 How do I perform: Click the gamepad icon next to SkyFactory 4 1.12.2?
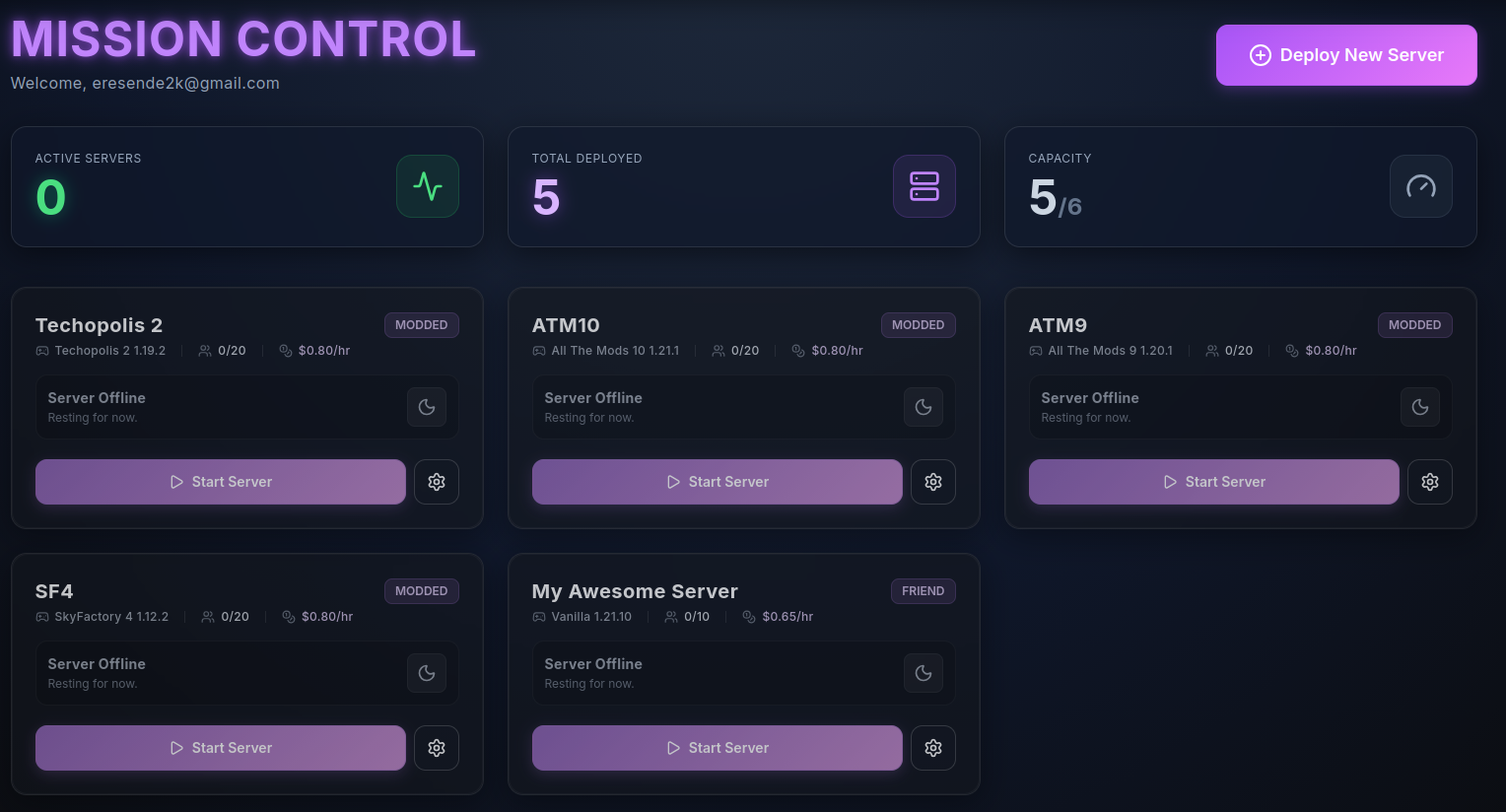[x=41, y=617]
